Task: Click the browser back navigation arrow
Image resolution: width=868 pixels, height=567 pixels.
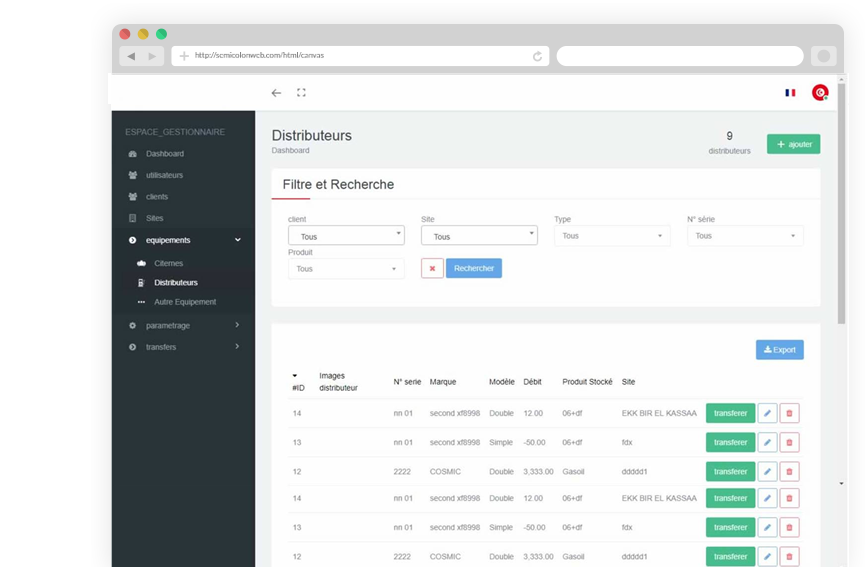Action: [131, 56]
